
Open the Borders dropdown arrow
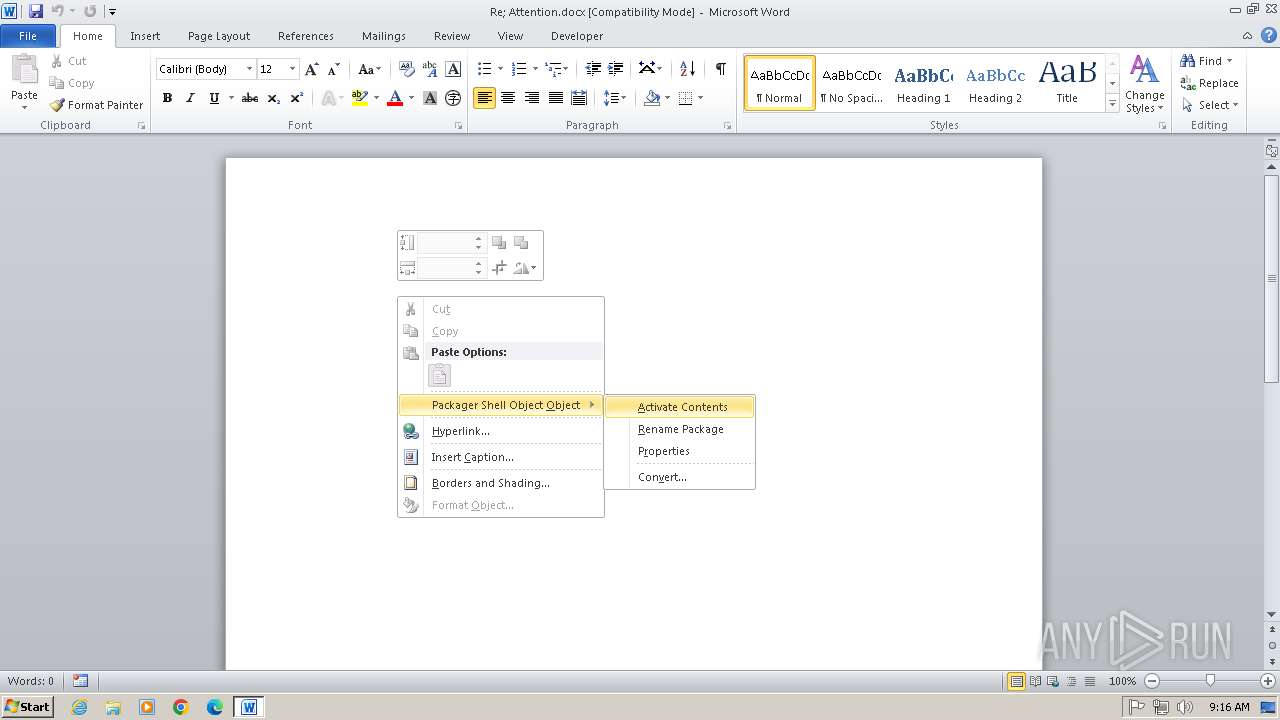[x=700, y=98]
